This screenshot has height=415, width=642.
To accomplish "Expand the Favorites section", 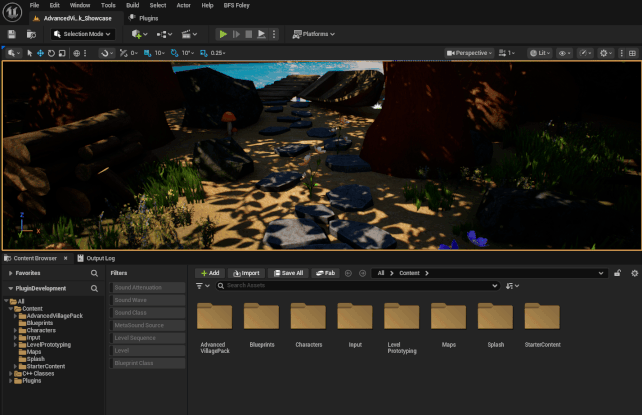I will click(11, 273).
